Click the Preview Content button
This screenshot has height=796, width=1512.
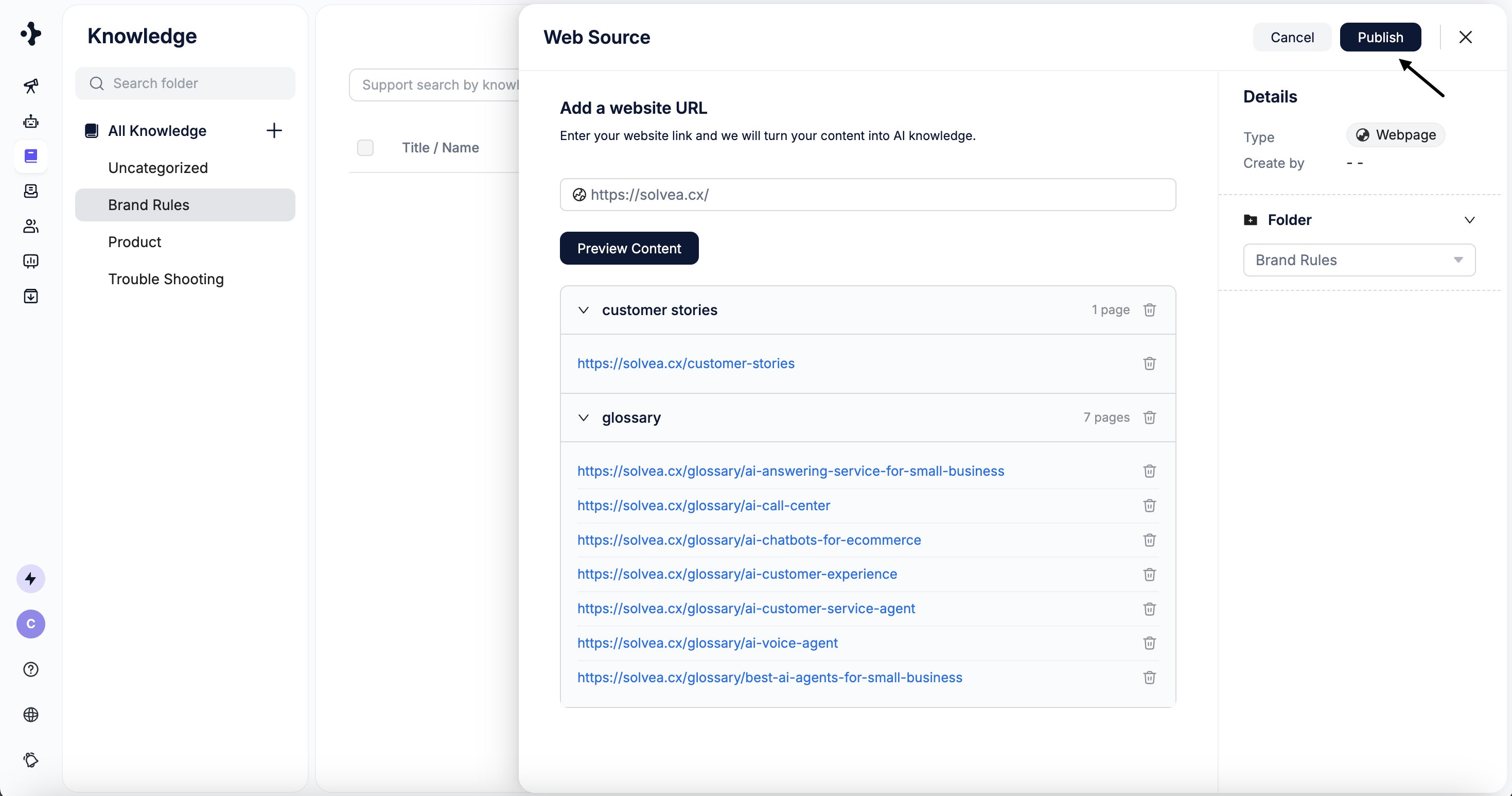[629, 248]
